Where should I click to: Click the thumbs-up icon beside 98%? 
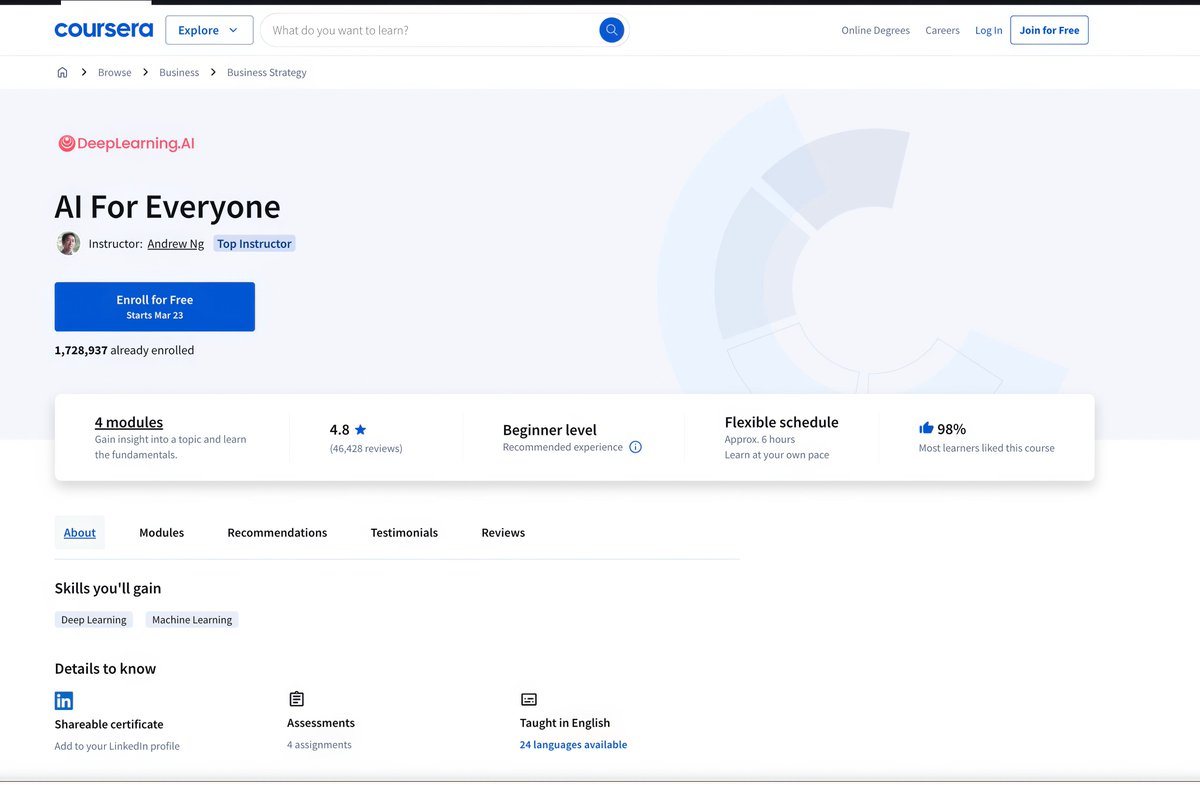coord(926,428)
